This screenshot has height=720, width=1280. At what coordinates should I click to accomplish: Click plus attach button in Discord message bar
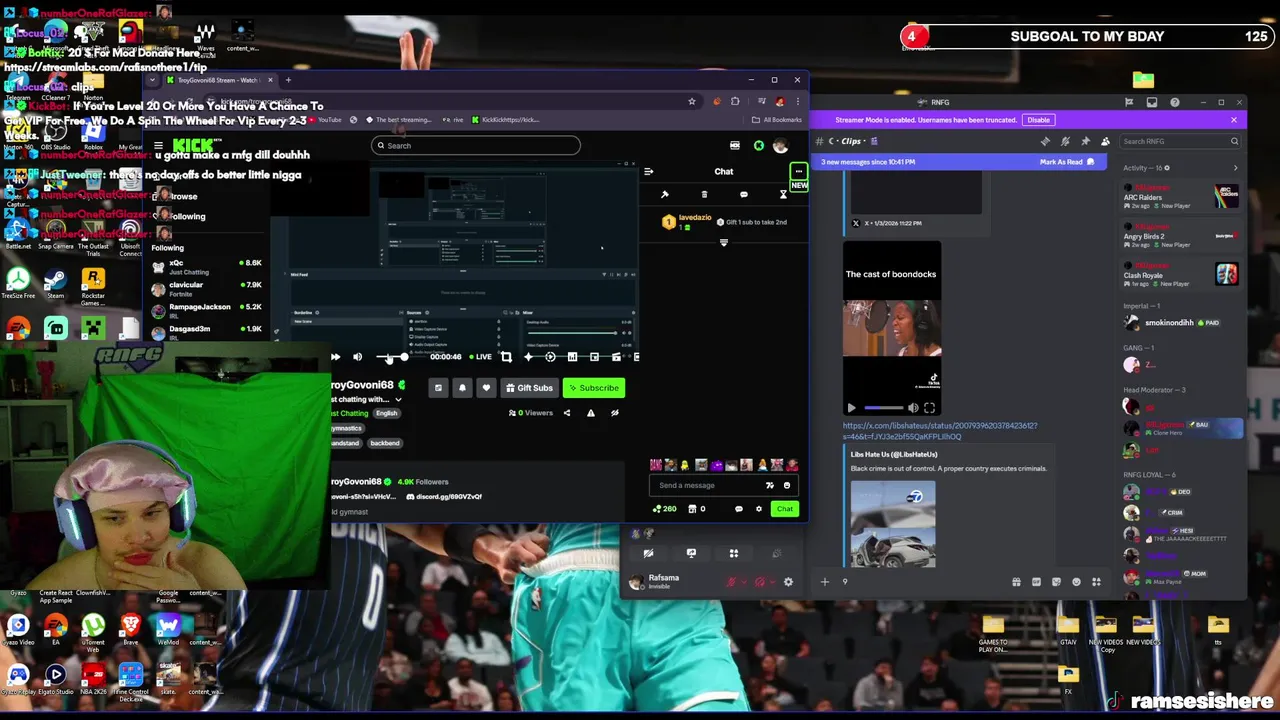(824, 582)
